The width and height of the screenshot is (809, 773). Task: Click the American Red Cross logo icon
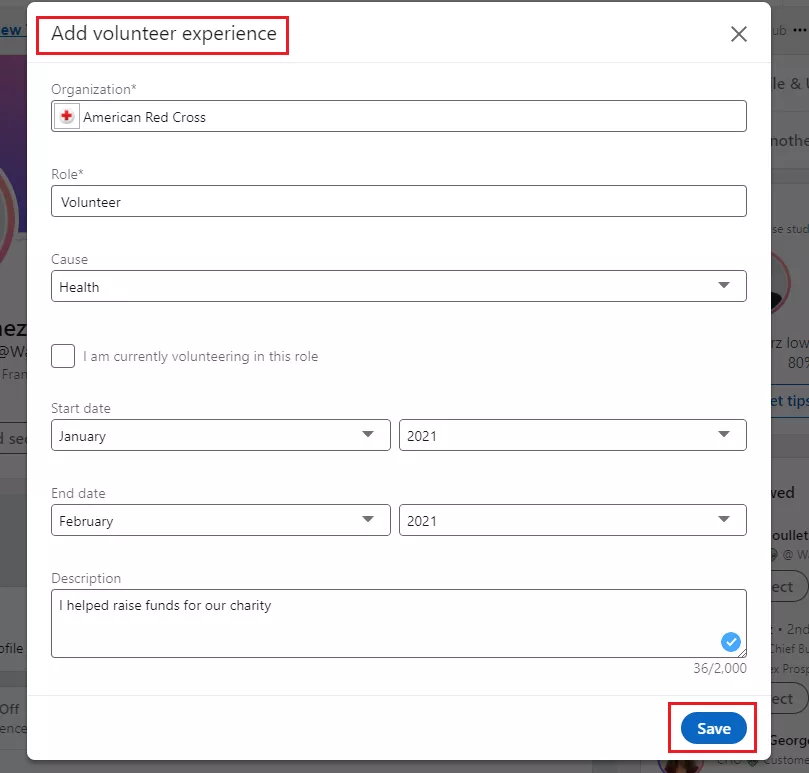coord(66,117)
